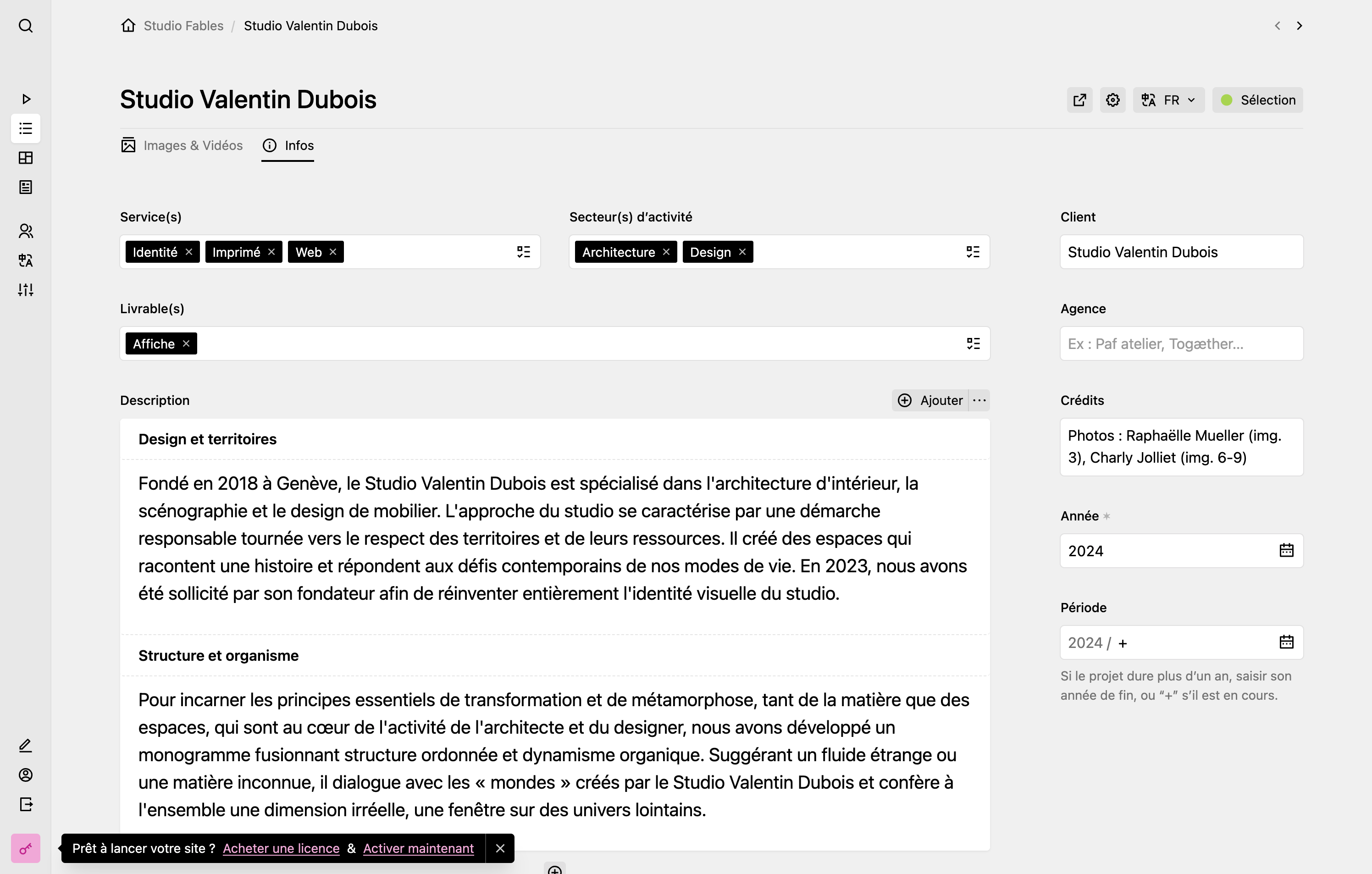This screenshot has width=1372, height=874.
Task: Open Secteur(s) d'activité options list
Action: coord(973,252)
